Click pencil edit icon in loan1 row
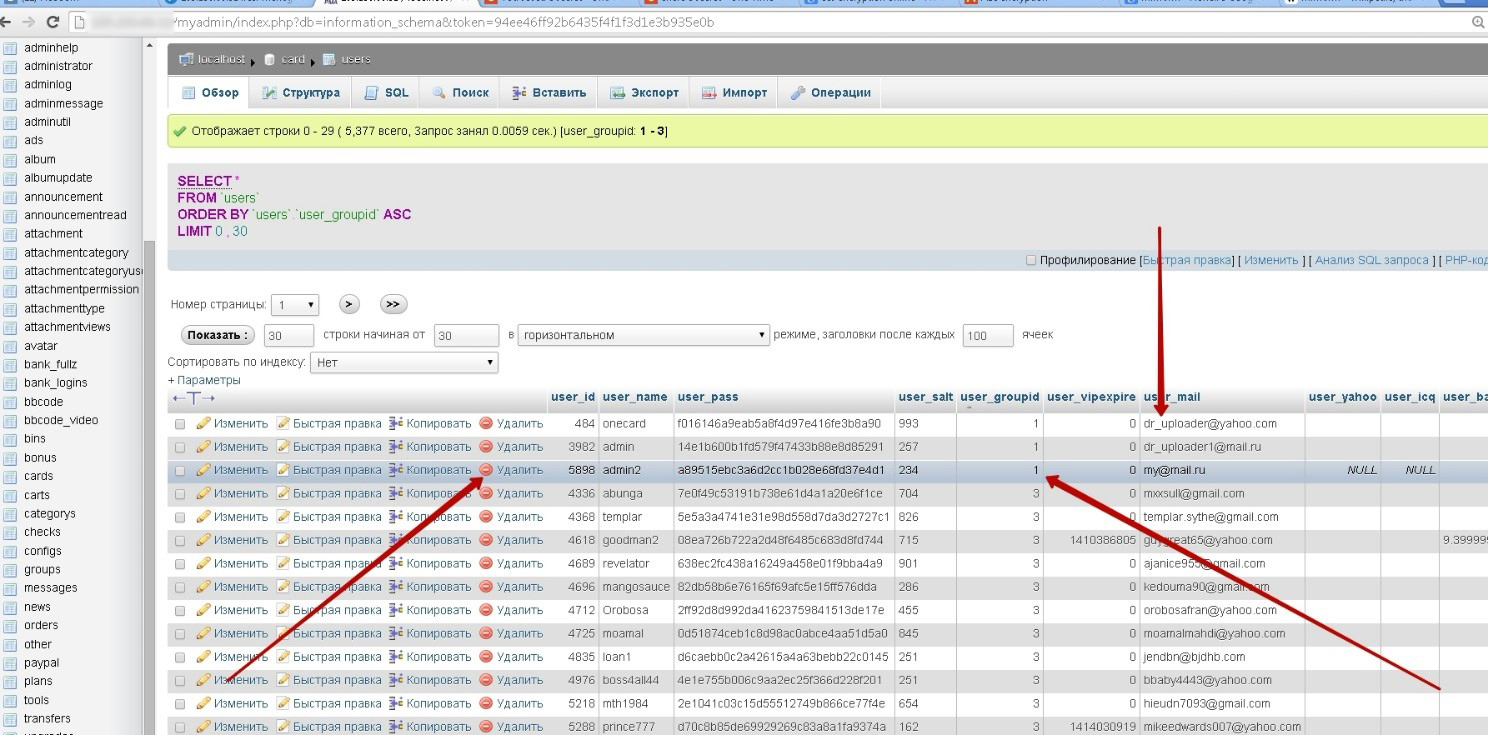The image size is (1488, 735). 204,657
